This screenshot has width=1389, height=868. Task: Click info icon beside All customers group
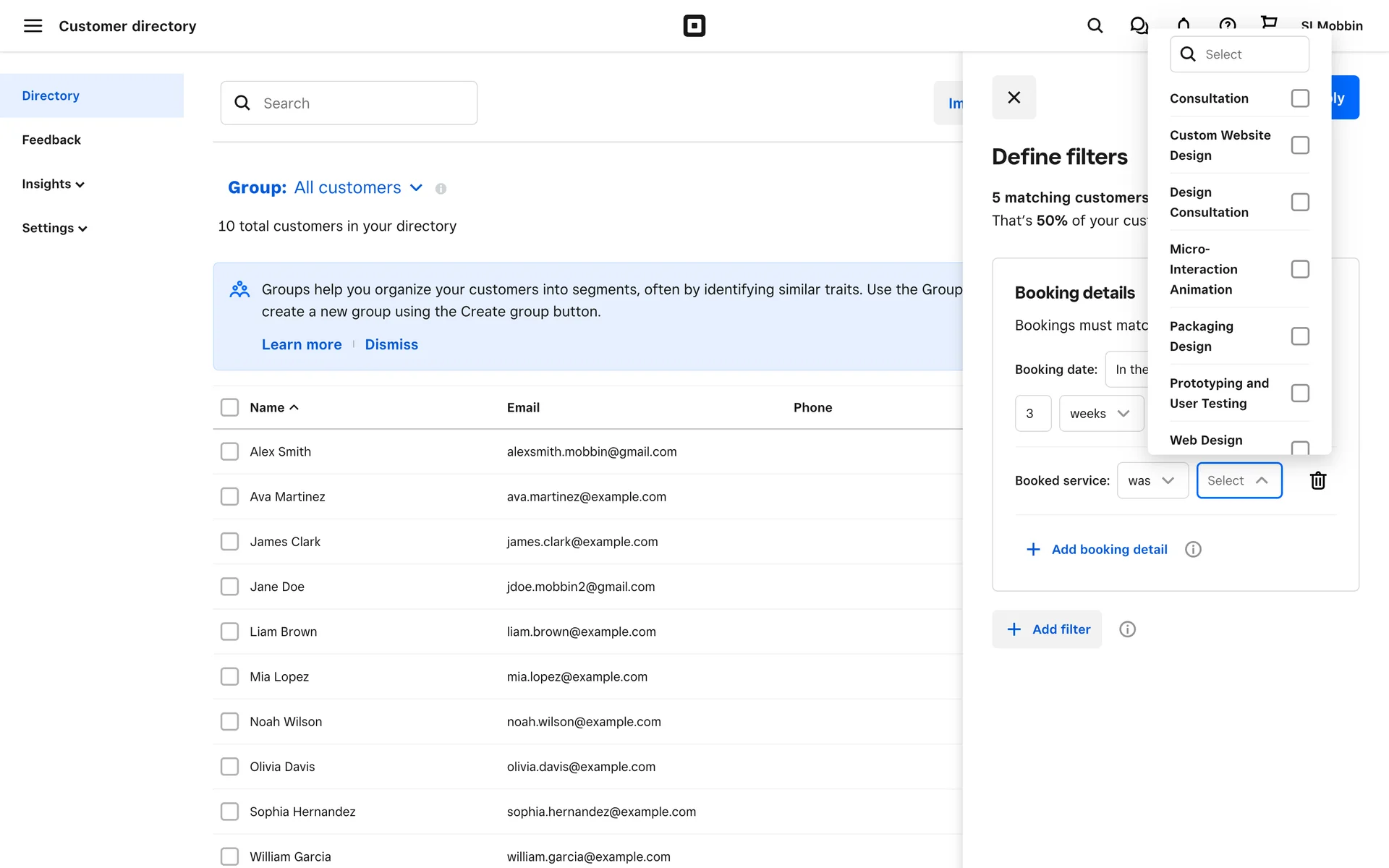pos(441,189)
